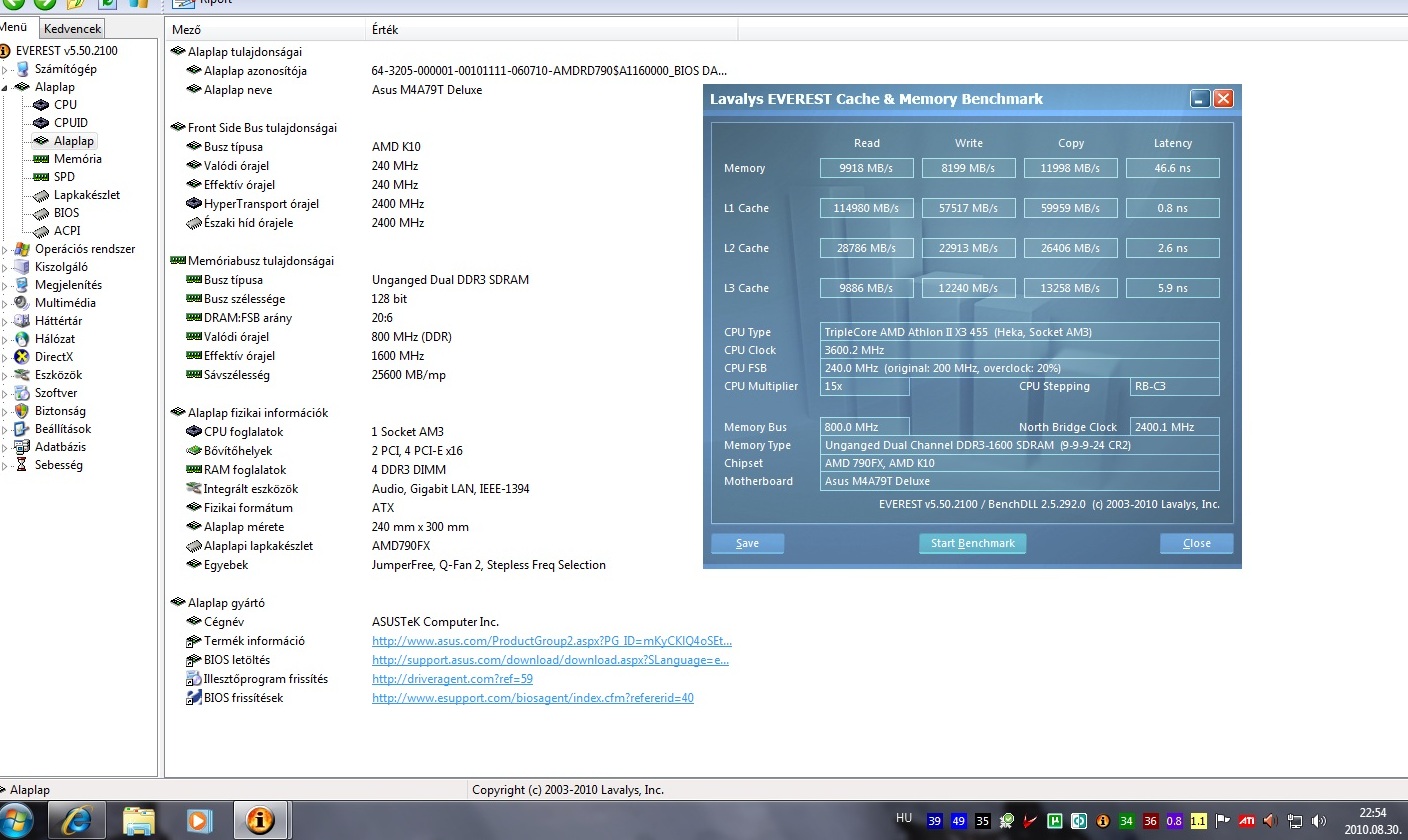Image resolution: width=1408 pixels, height=840 pixels.
Task: Click the ATI tray icon
Action: 1247,821
